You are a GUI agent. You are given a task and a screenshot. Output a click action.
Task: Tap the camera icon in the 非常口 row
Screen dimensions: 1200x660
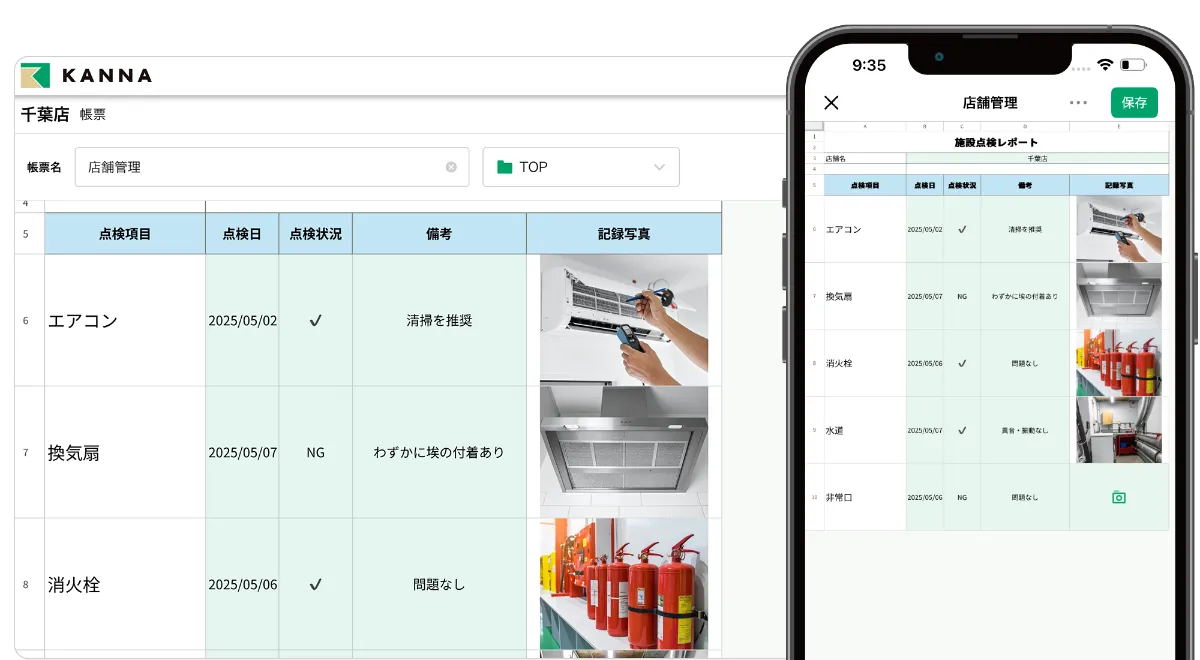click(x=1119, y=497)
